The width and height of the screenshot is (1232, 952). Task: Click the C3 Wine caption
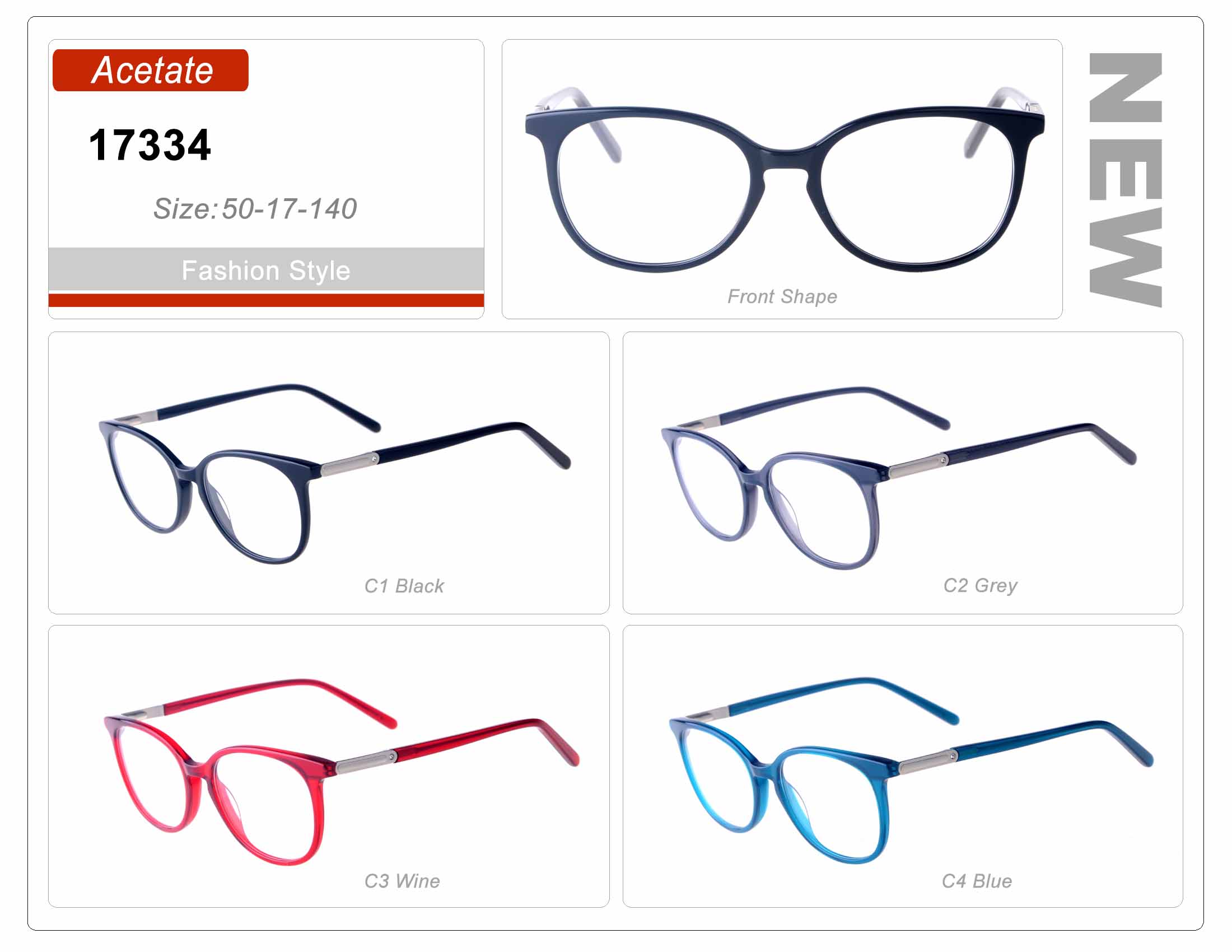point(402,881)
